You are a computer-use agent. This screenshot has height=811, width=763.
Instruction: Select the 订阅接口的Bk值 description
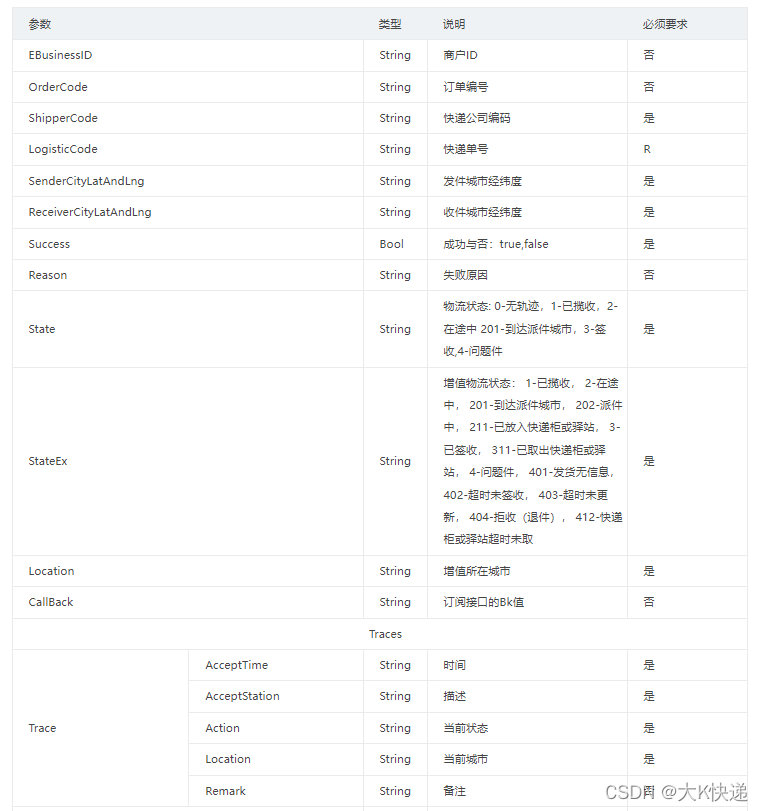(484, 602)
